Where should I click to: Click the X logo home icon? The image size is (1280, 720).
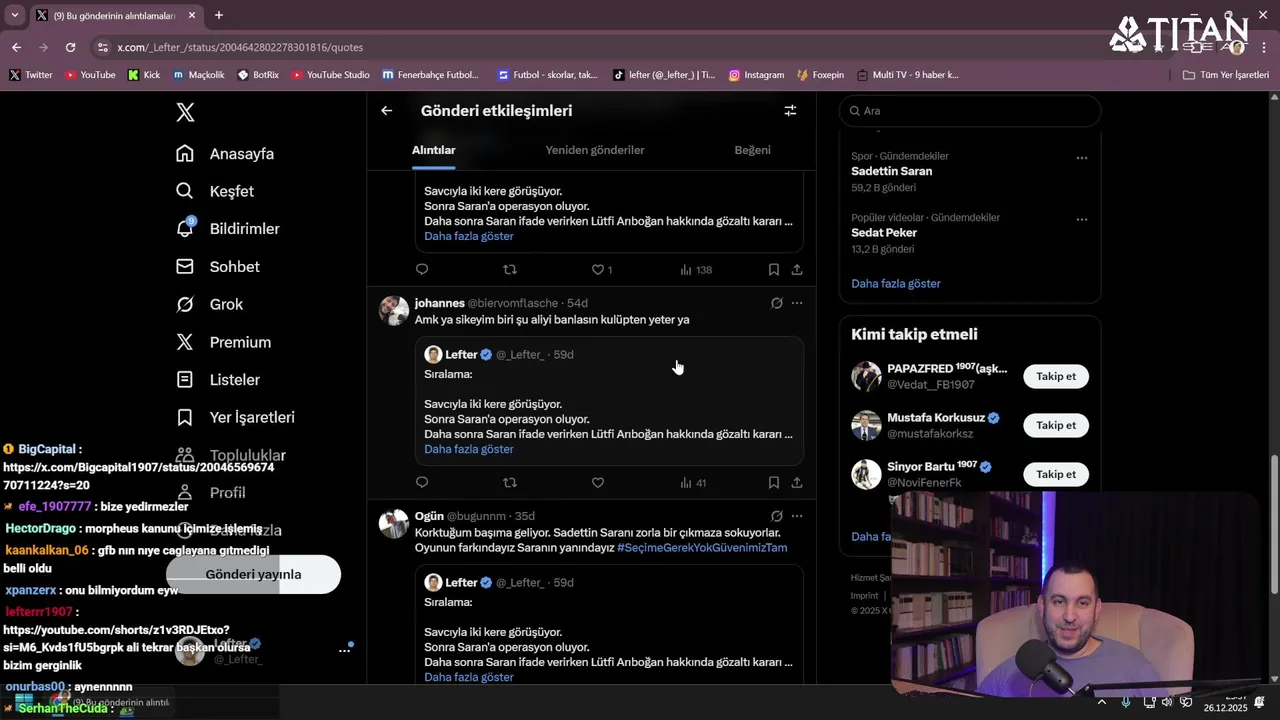point(185,112)
